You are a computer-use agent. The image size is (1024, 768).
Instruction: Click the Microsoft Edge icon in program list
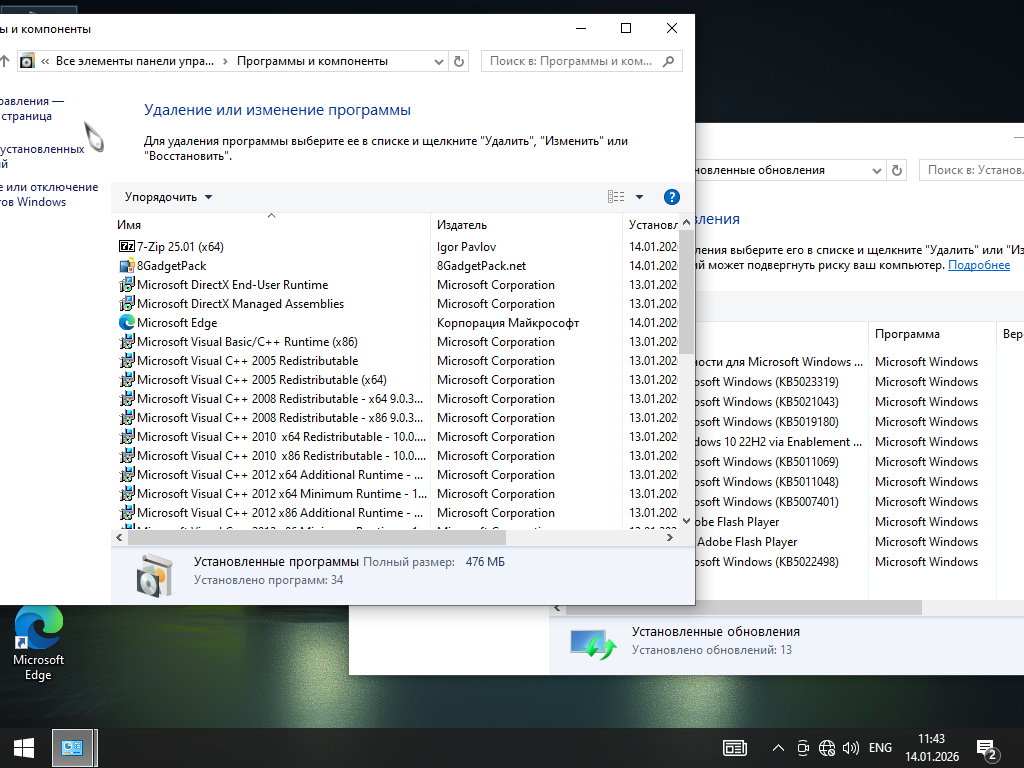point(127,323)
